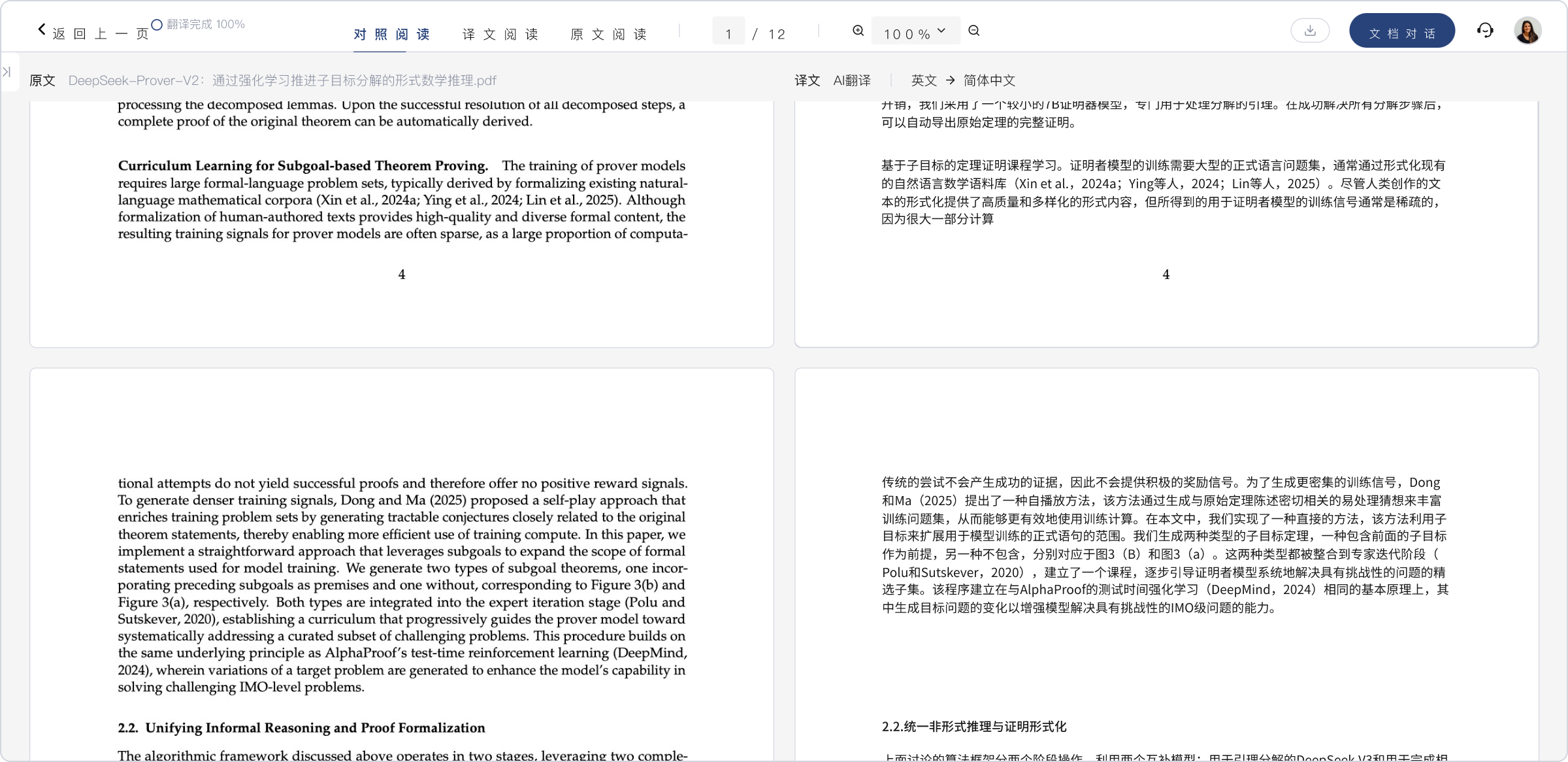Click translated heading 2.2.统一非形式推理与证明形式化
Screen dimensions: 1568x762
point(974,727)
